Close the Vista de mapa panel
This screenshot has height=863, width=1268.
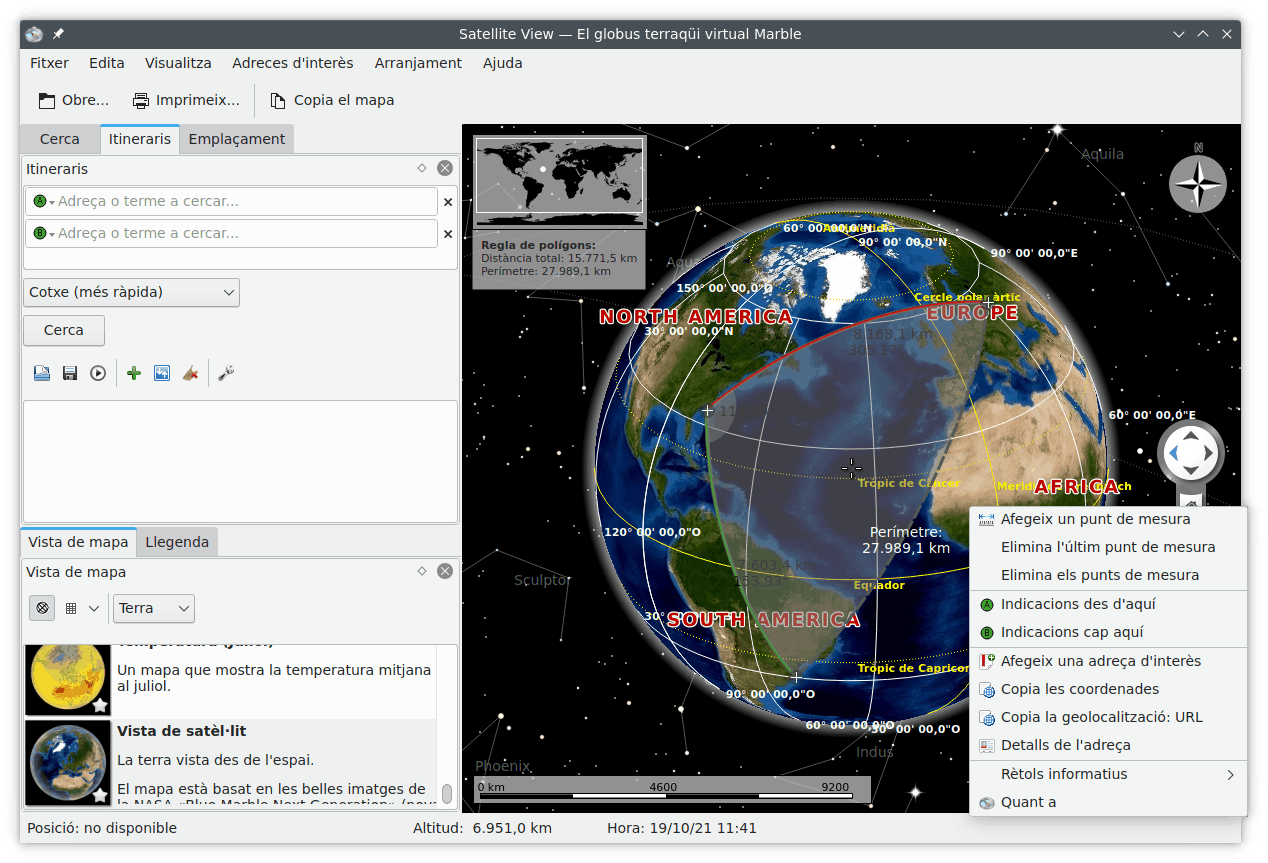[x=445, y=571]
